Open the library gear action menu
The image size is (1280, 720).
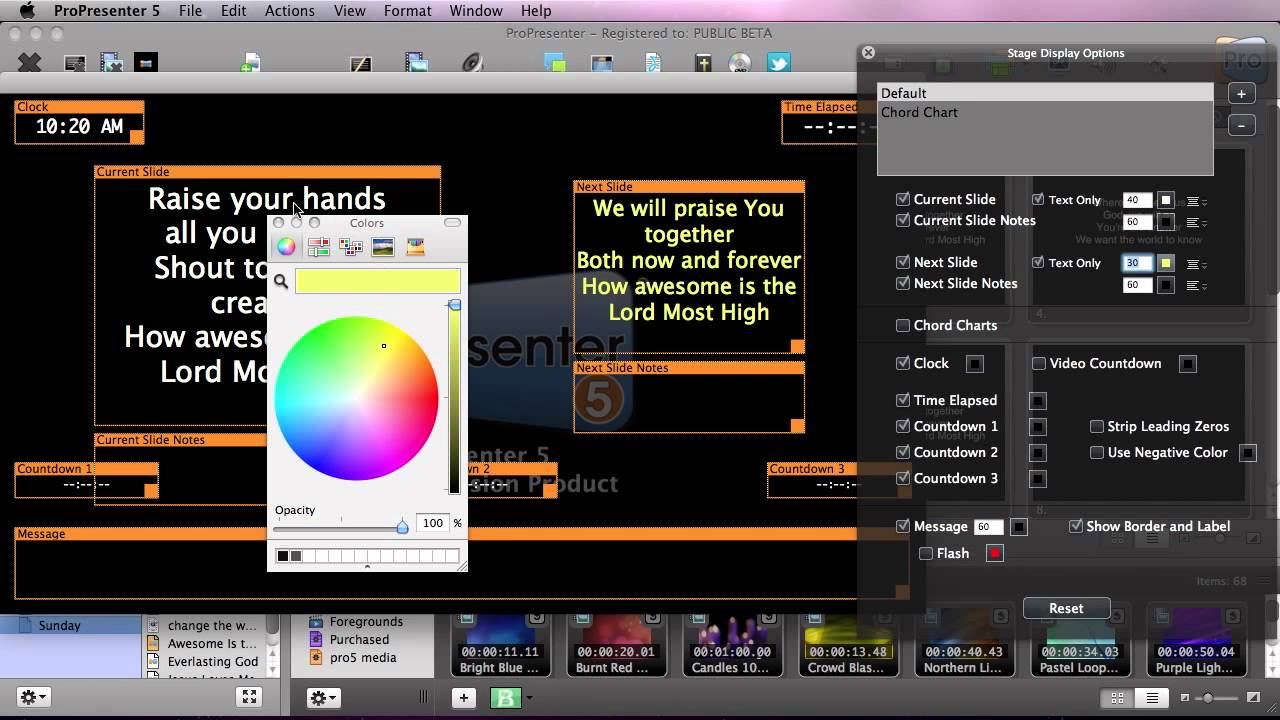pos(33,697)
